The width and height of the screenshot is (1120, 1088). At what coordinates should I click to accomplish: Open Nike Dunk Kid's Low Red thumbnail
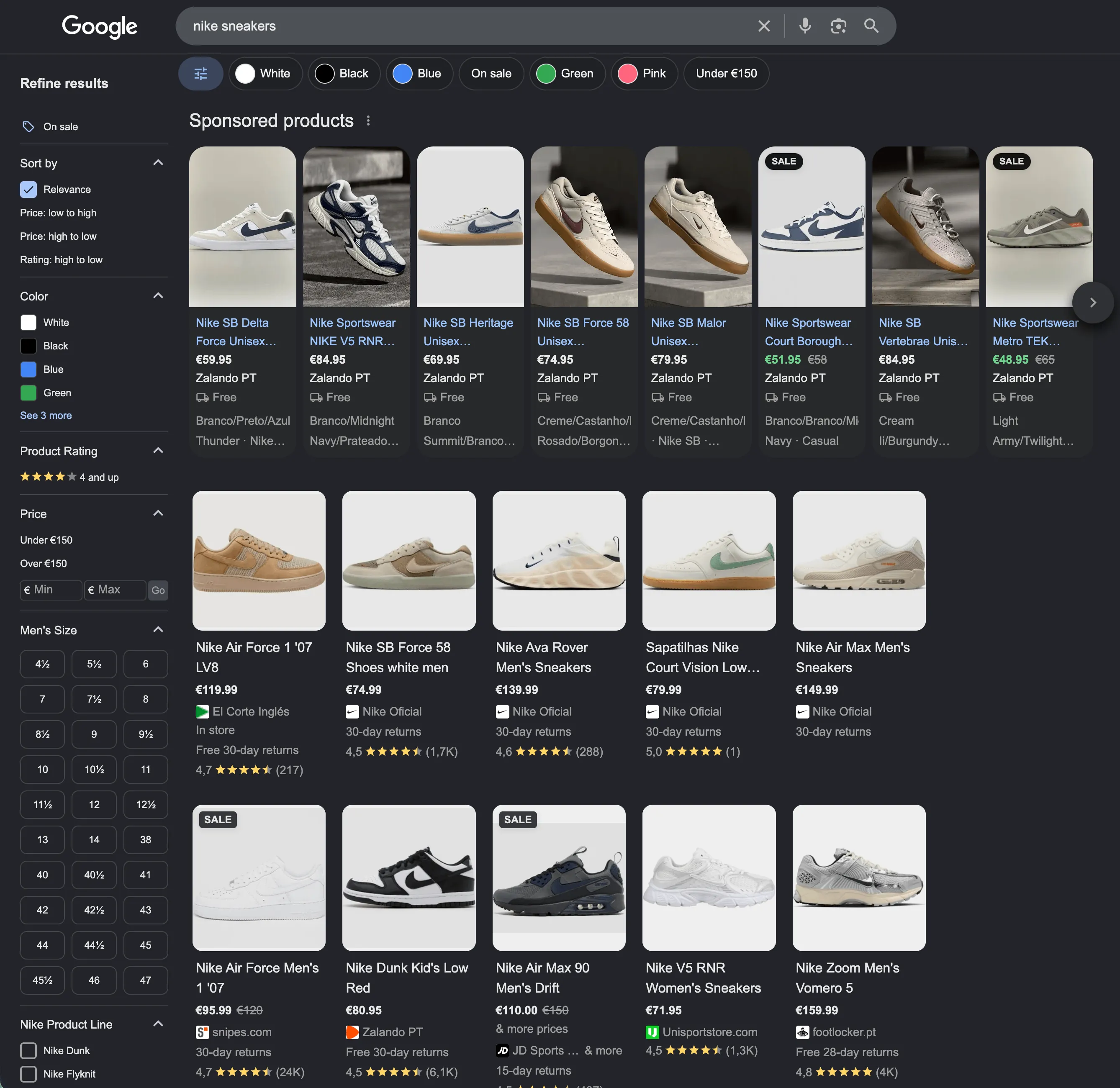pos(408,878)
